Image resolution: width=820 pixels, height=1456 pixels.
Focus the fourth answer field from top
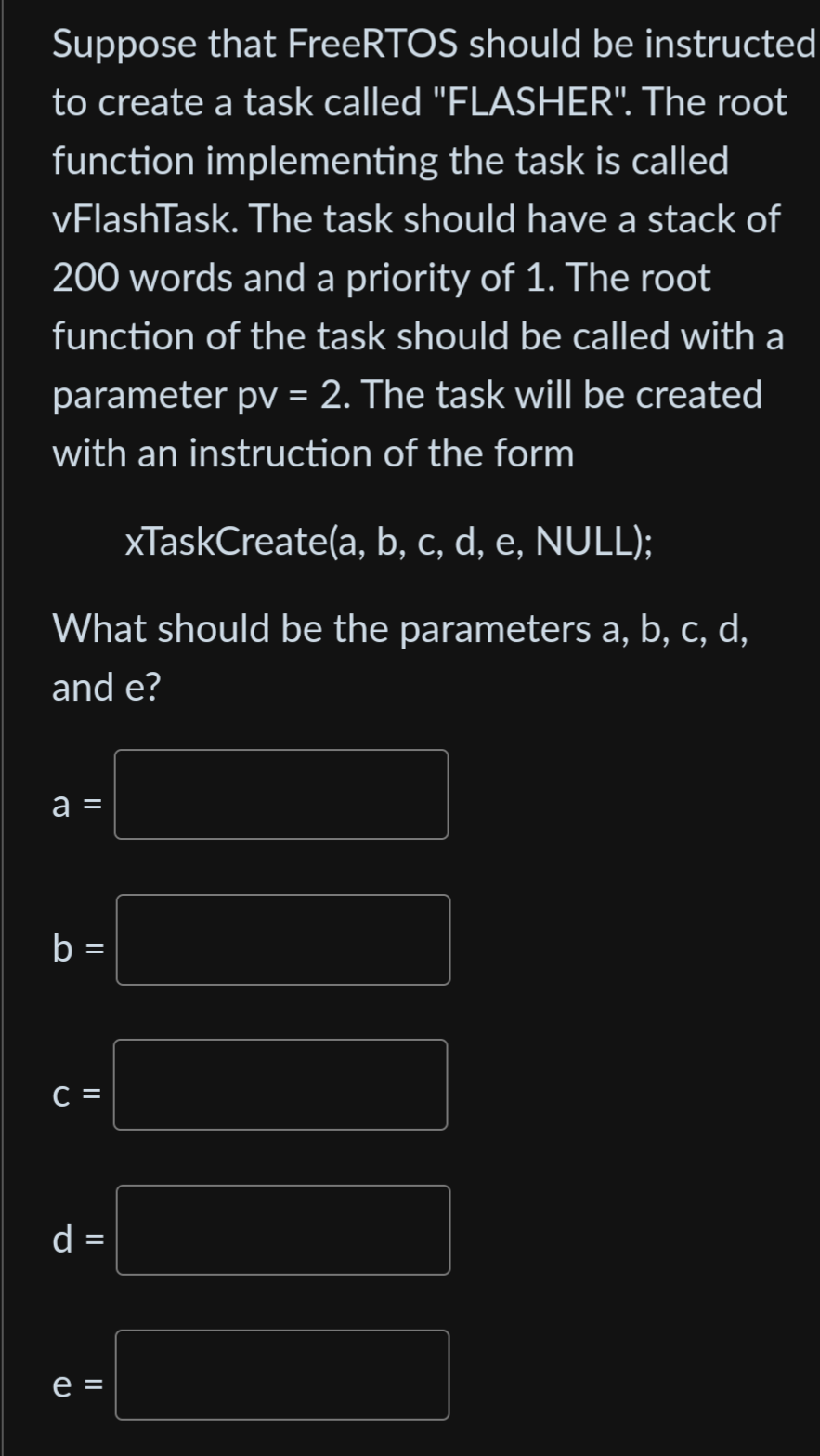coord(282,1230)
